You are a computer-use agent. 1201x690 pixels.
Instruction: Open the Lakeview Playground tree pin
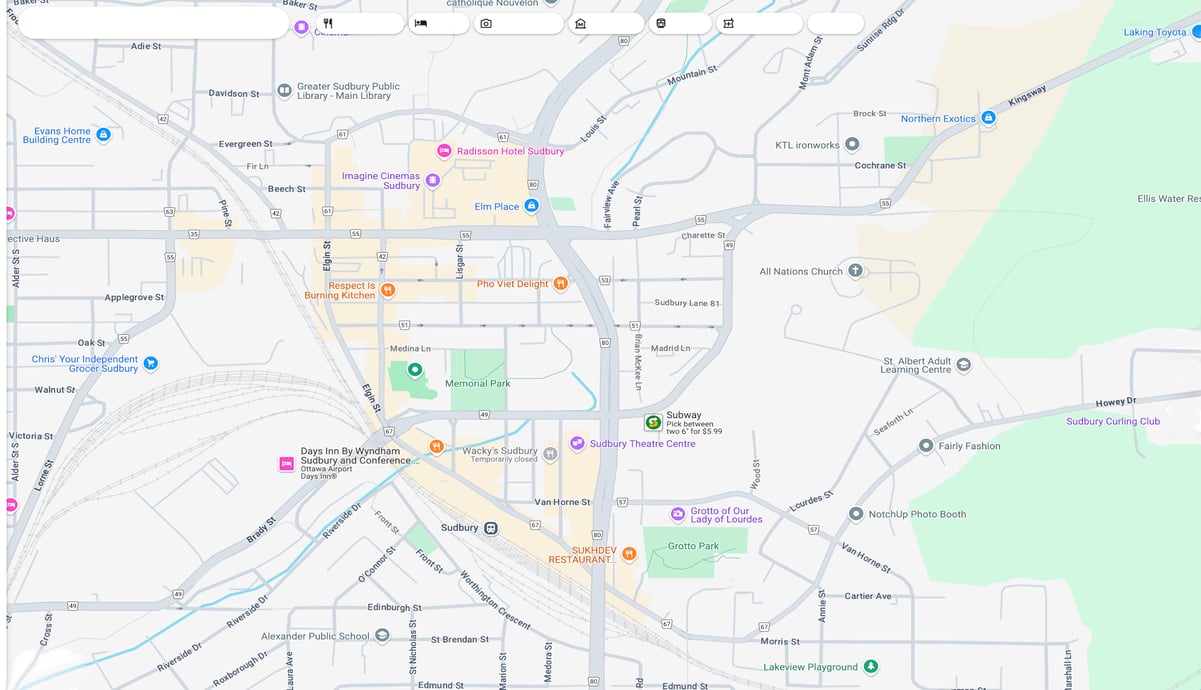tap(871, 667)
